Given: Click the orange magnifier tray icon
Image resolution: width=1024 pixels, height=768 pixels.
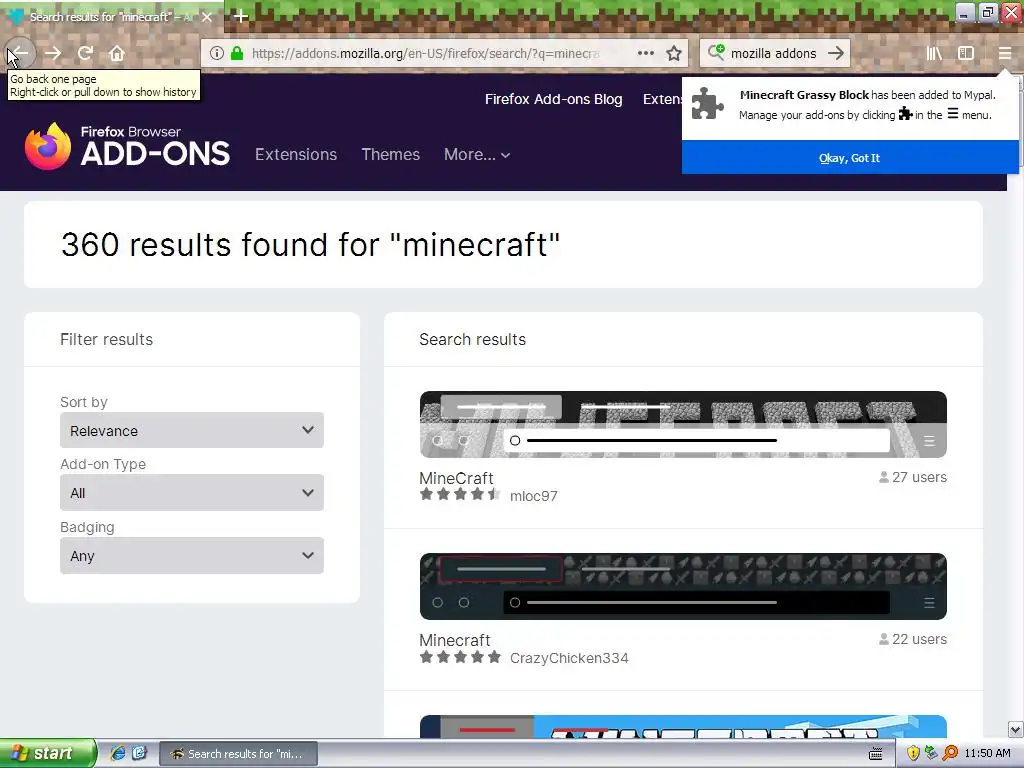Looking at the screenshot, I should coord(950,754).
